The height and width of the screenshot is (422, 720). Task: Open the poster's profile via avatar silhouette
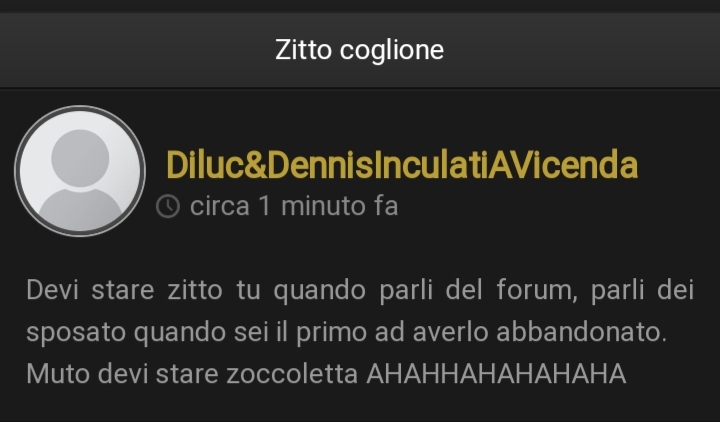[80, 171]
